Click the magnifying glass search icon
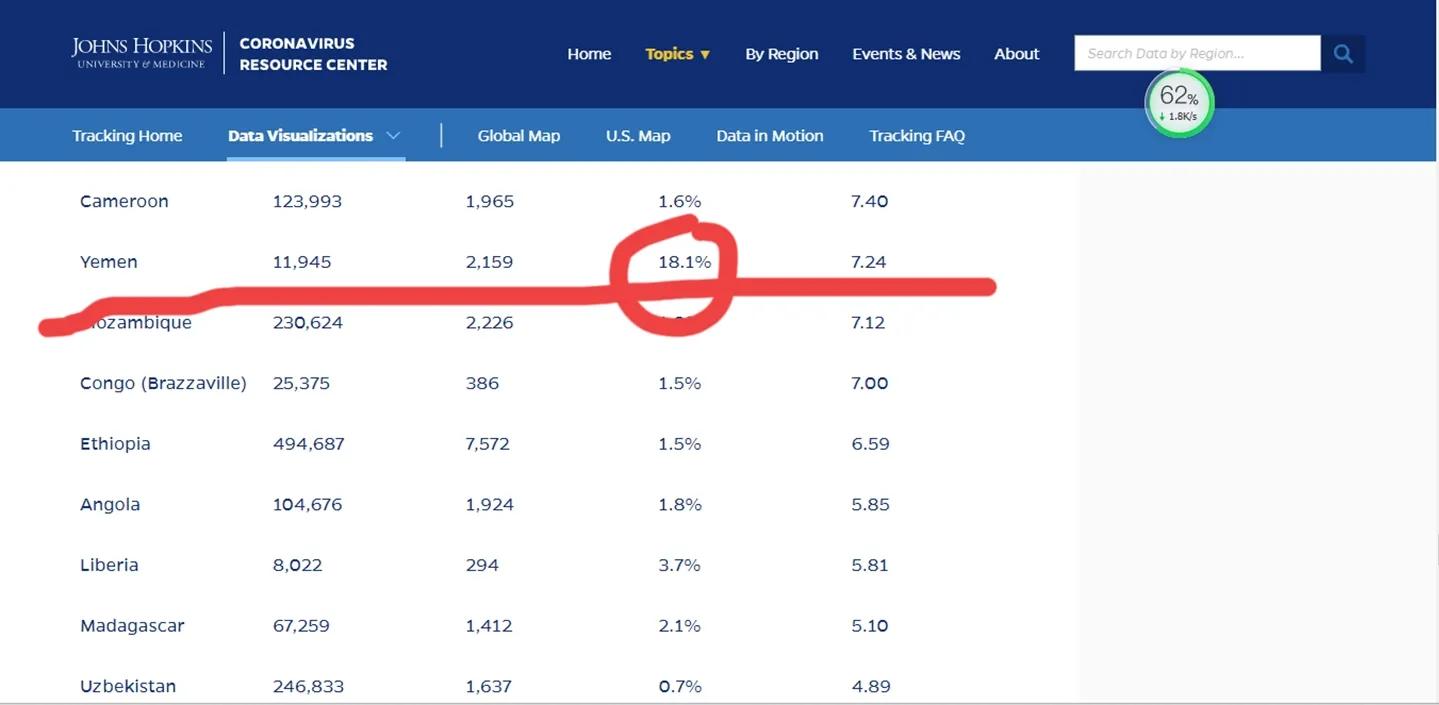This screenshot has width=1439, height=705. click(1343, 54)
